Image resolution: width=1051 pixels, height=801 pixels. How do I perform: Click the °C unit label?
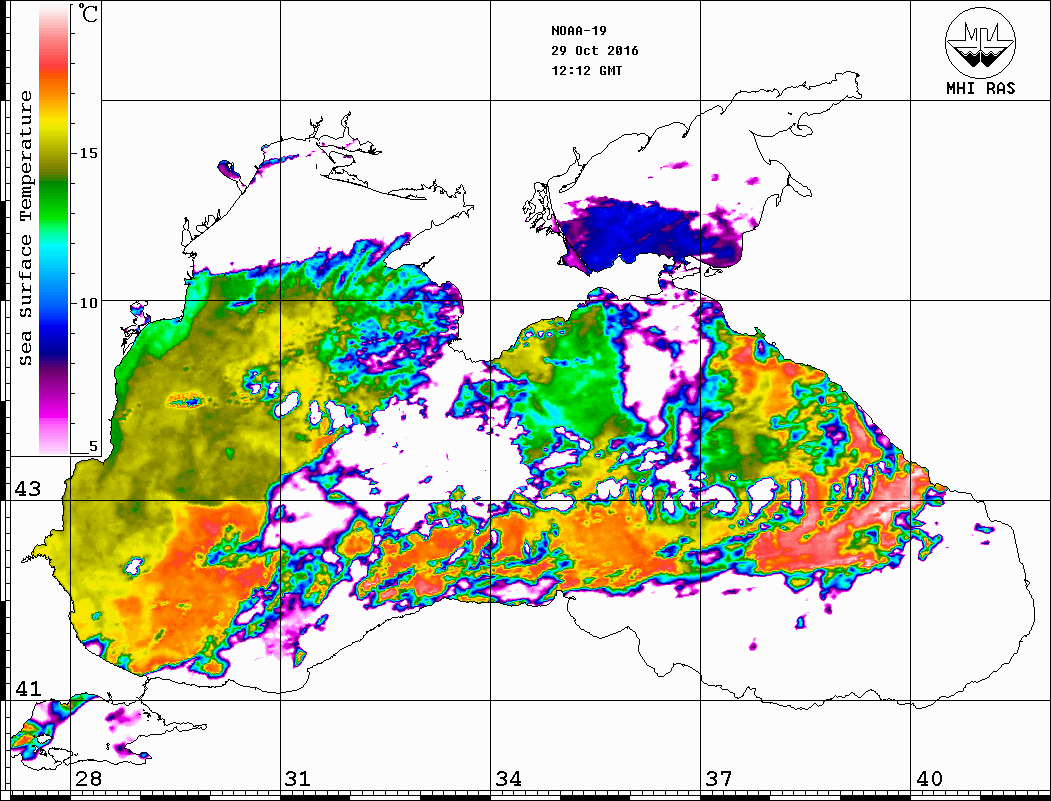pos(86,13)
